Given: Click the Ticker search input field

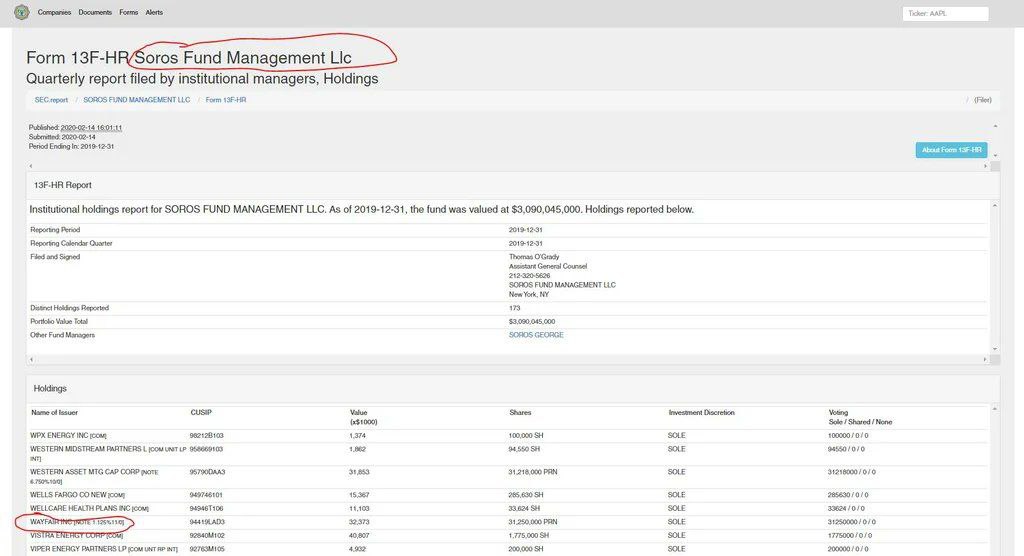Looking at the screenshot, I should pyautogui.click(x=945, y=14).
